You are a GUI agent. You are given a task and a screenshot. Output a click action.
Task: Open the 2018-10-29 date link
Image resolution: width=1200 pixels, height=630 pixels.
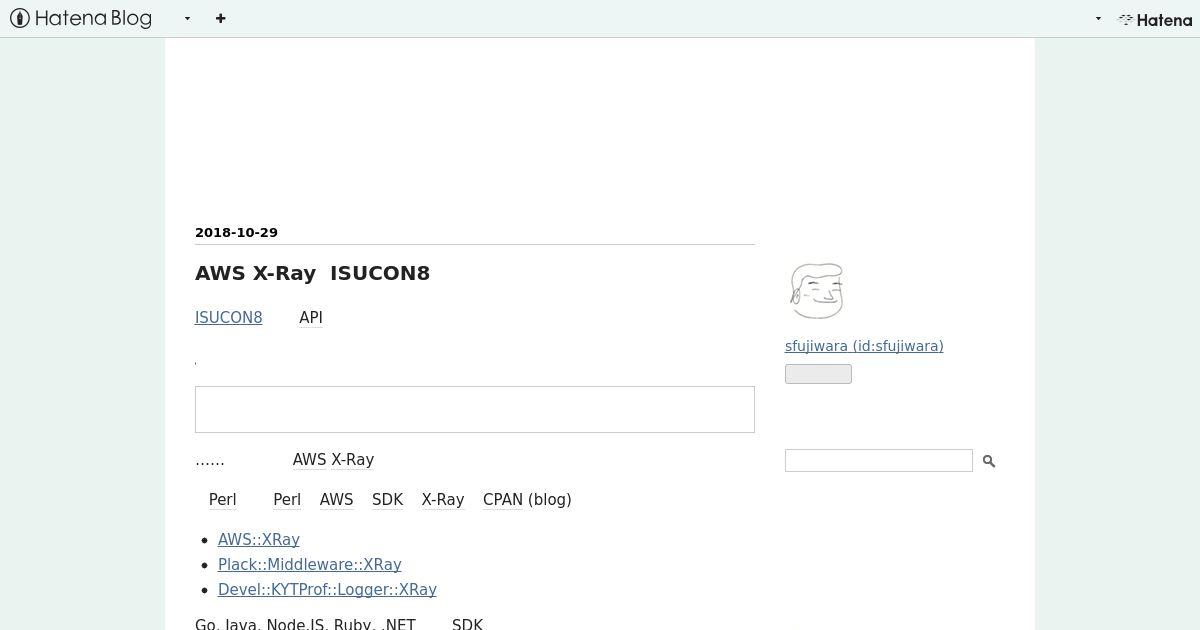[236, 232]
